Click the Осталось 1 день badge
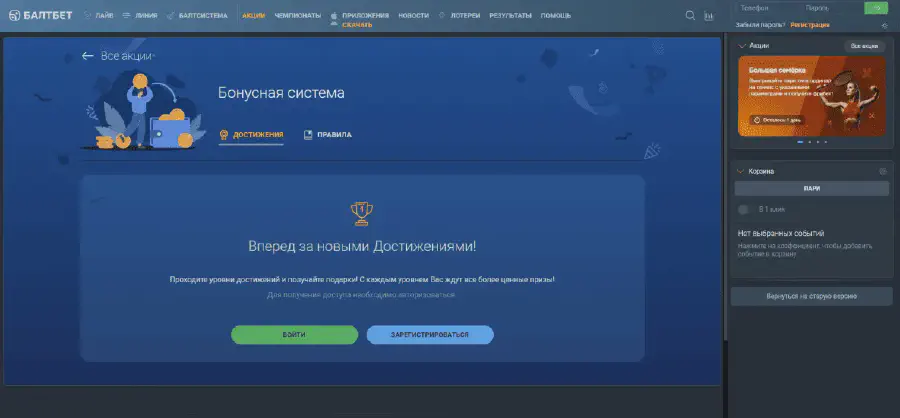This screenshot has height=418, width=900. click(777, 120)
